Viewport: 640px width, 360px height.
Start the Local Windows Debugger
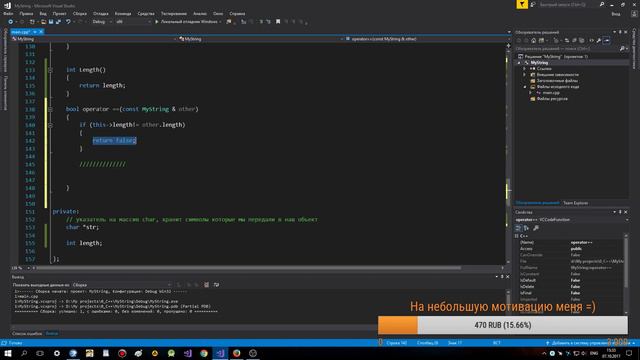[187, 22]
